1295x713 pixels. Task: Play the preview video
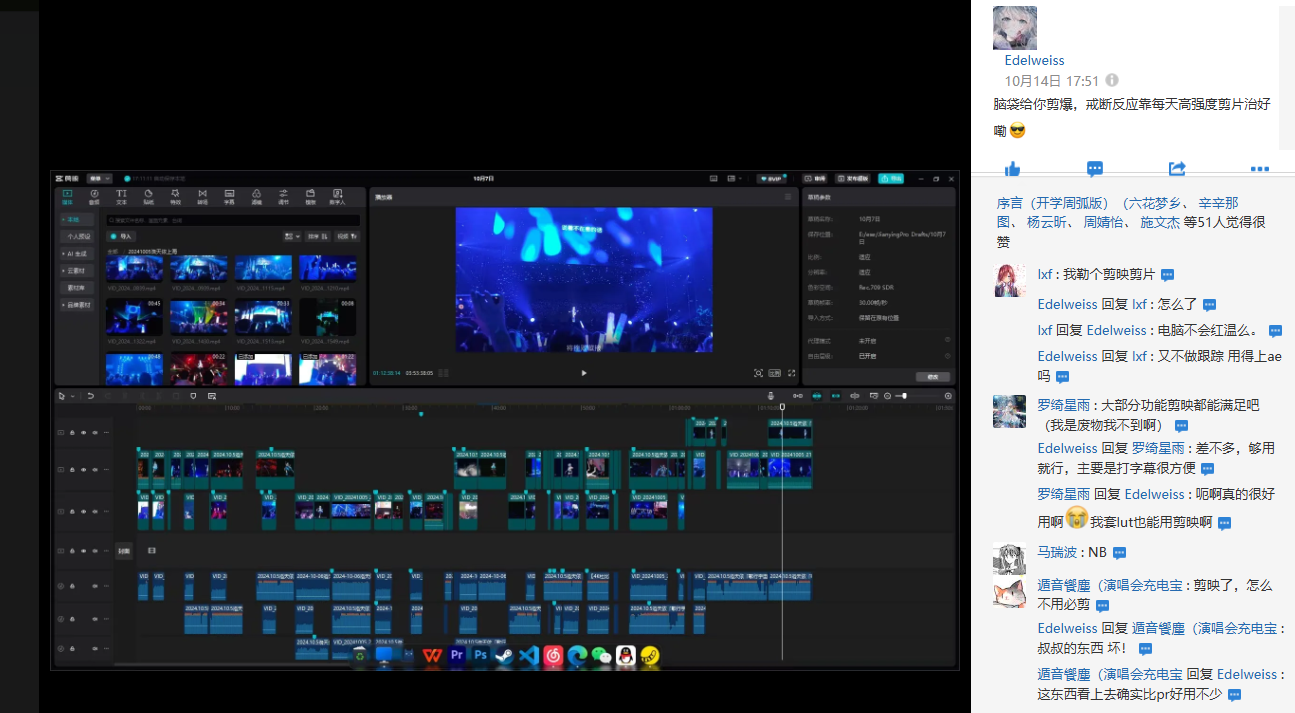[584, 373]
